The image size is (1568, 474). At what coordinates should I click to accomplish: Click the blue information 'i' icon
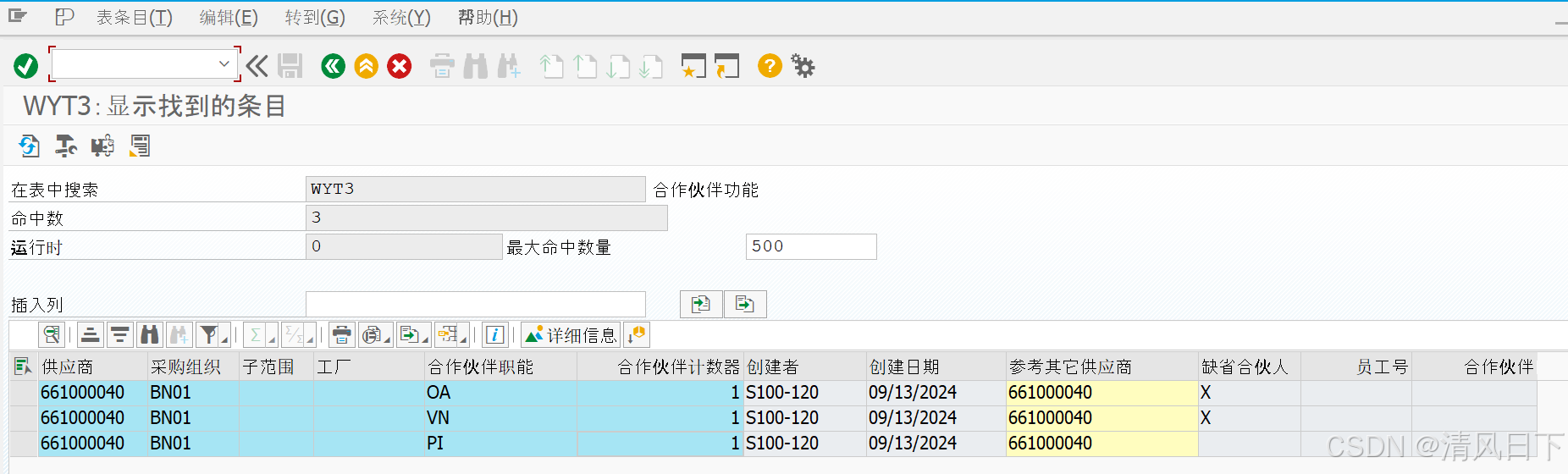[x=495, y=335]
